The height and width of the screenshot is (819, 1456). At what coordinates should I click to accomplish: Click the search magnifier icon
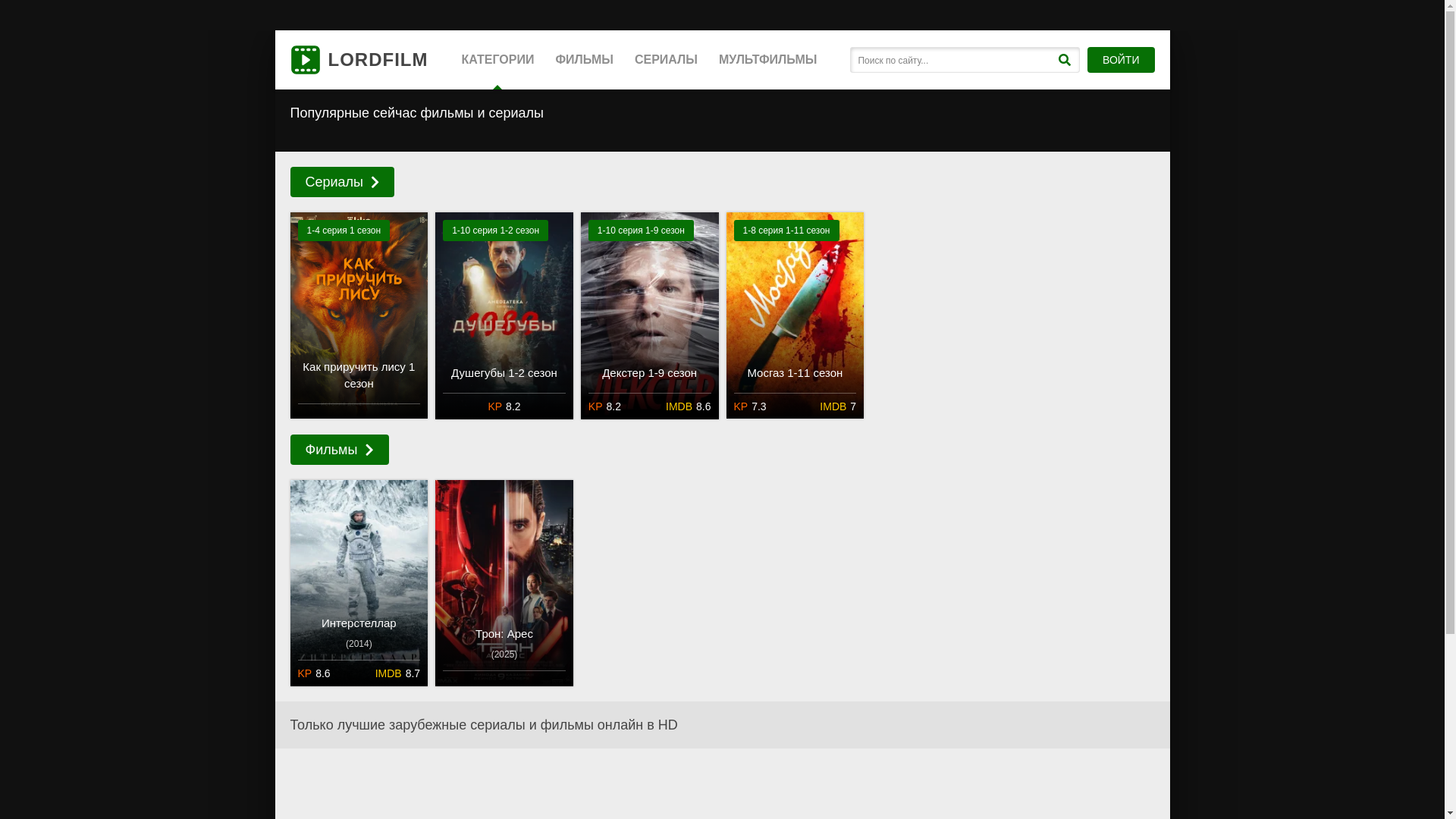pyautogui.click(x=1064, y=60)
